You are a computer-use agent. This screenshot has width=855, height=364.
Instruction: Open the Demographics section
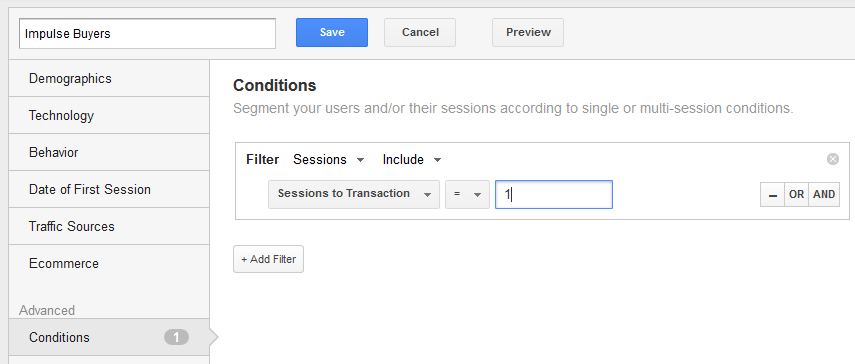(x=109, y=78)
